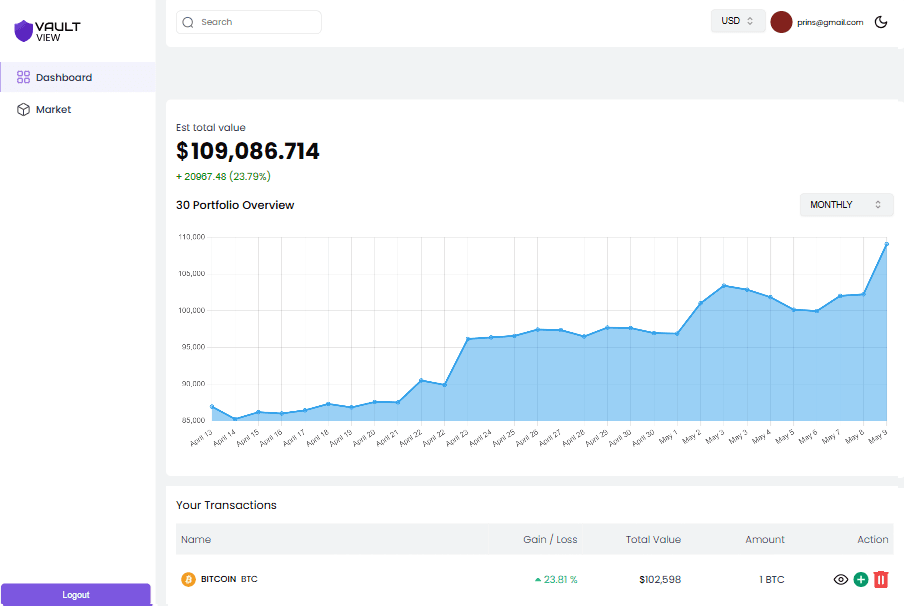
Task: Click the Dashboard grid icon in sidebar
Action: [x=23, y=77]
